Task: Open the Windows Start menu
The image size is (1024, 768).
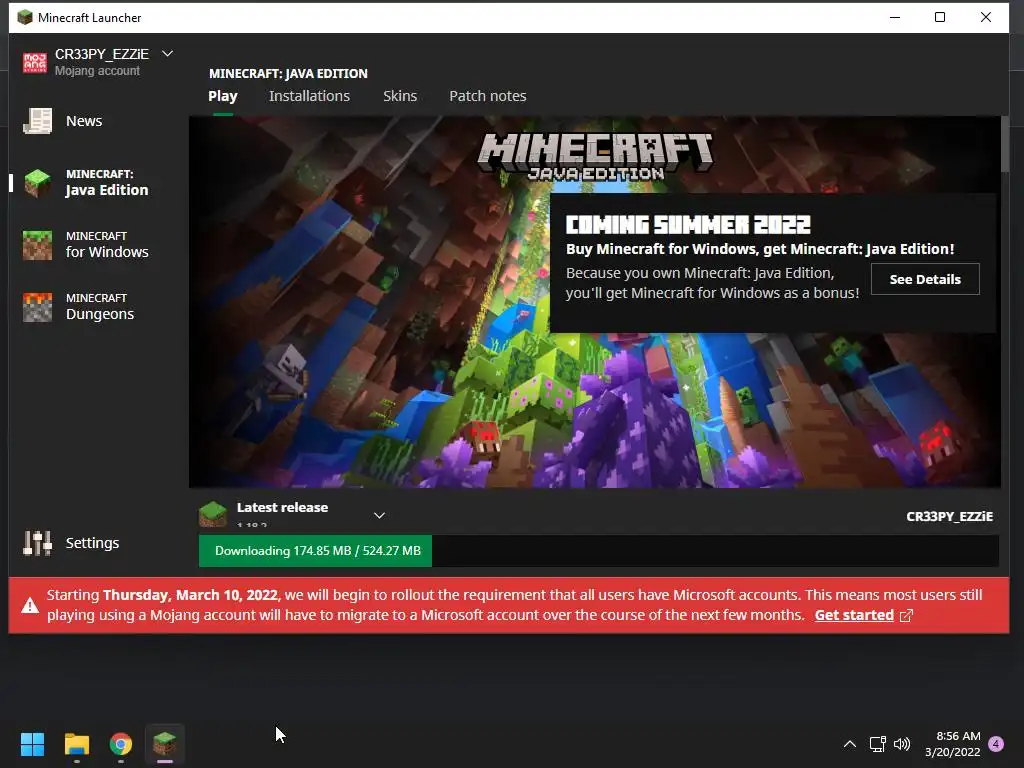Action: click(32, 744)
